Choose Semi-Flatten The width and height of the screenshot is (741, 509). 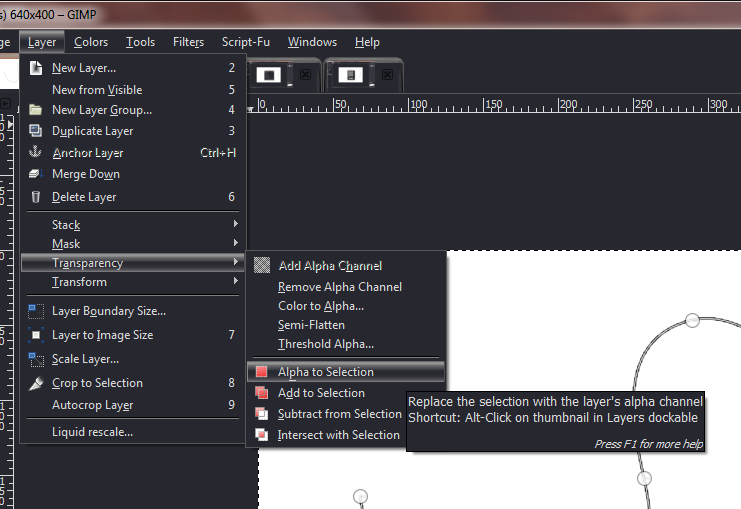tap(345, 325)
